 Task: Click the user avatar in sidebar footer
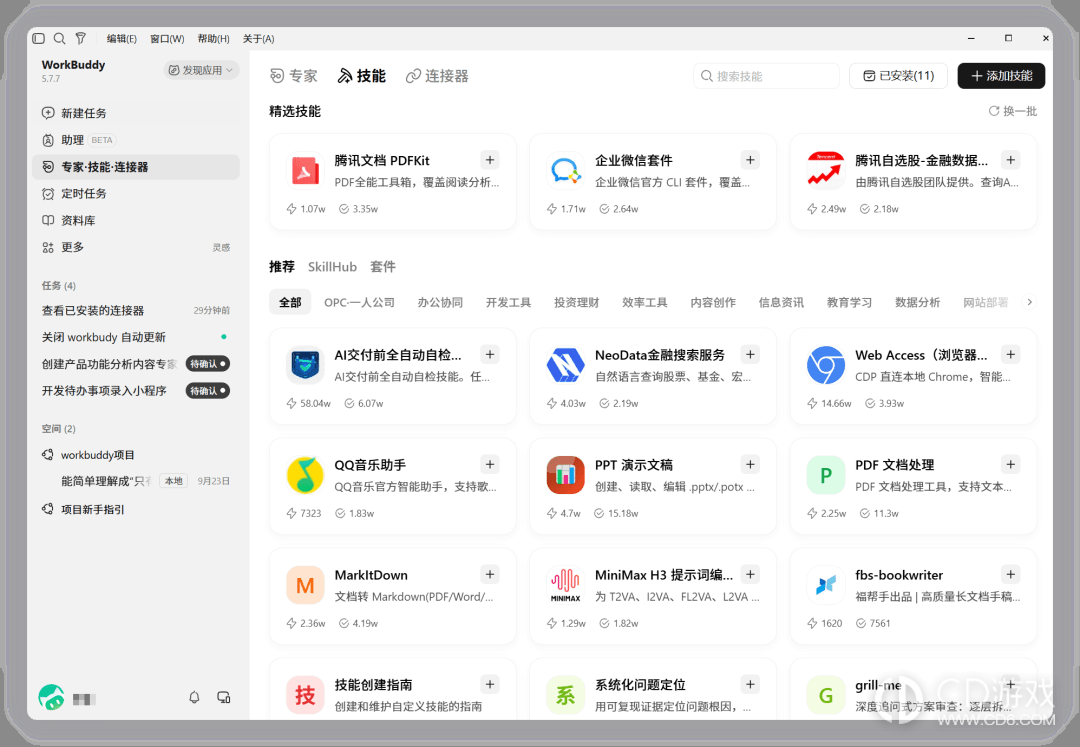pyautogui.click(x=51, y=697)
